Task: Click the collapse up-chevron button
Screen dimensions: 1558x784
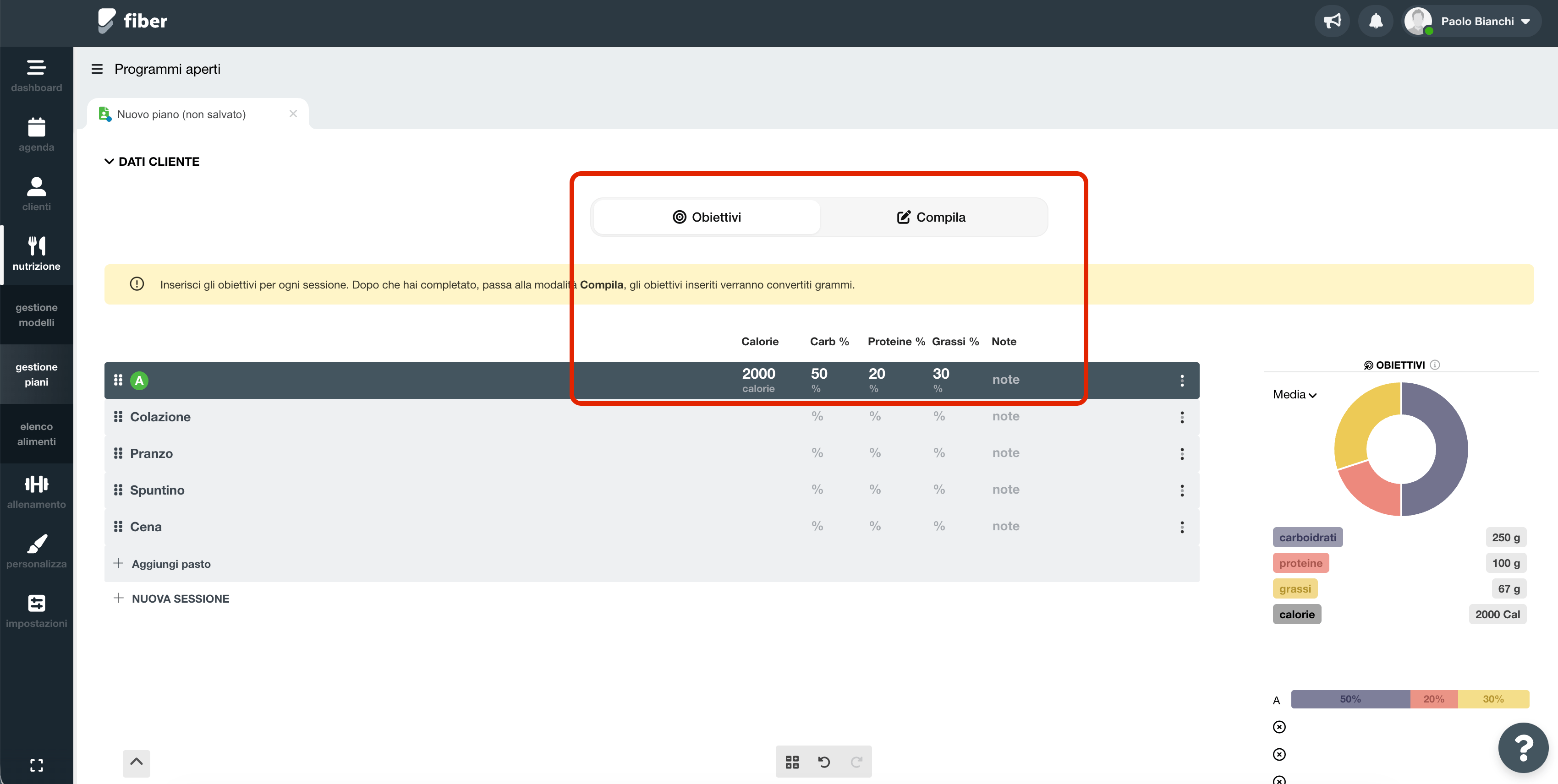Action: (x=136, y=763)
